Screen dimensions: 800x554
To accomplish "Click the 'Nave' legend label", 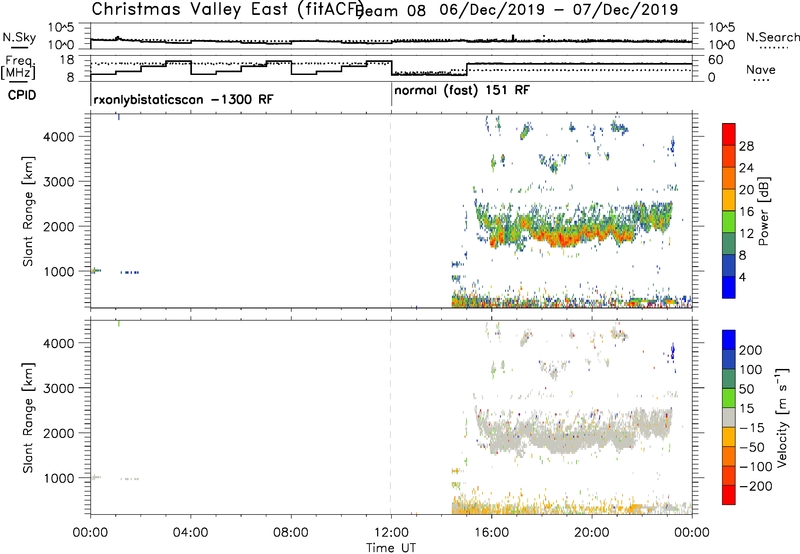I will [761, 70].
